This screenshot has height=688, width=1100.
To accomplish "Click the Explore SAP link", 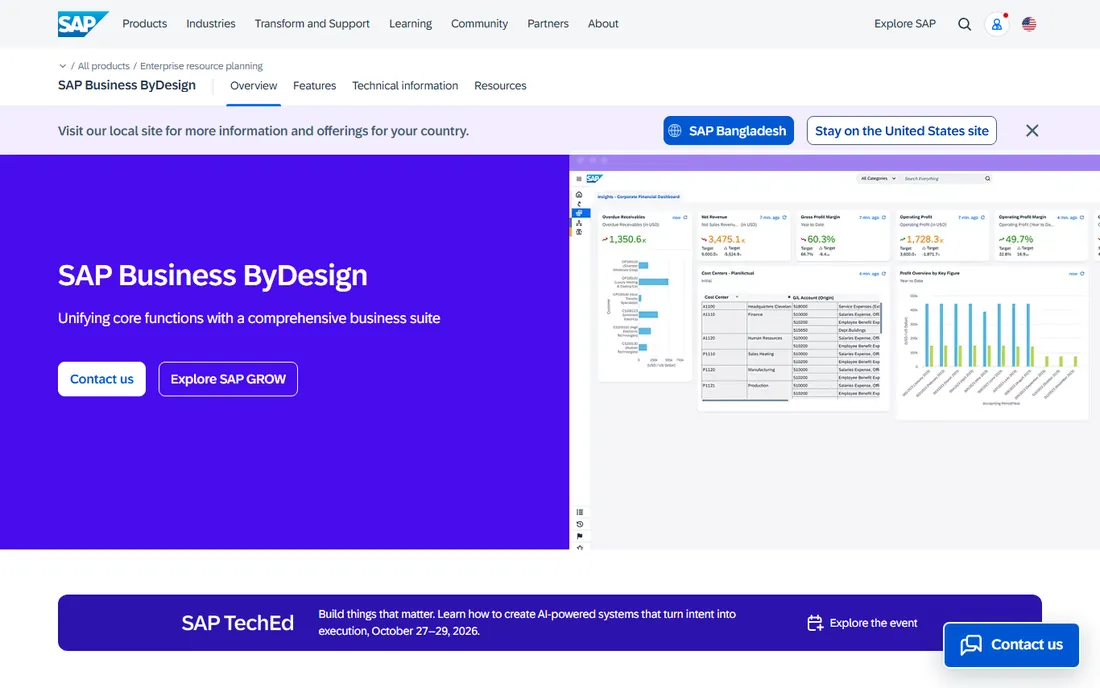I will pos(905,24).
